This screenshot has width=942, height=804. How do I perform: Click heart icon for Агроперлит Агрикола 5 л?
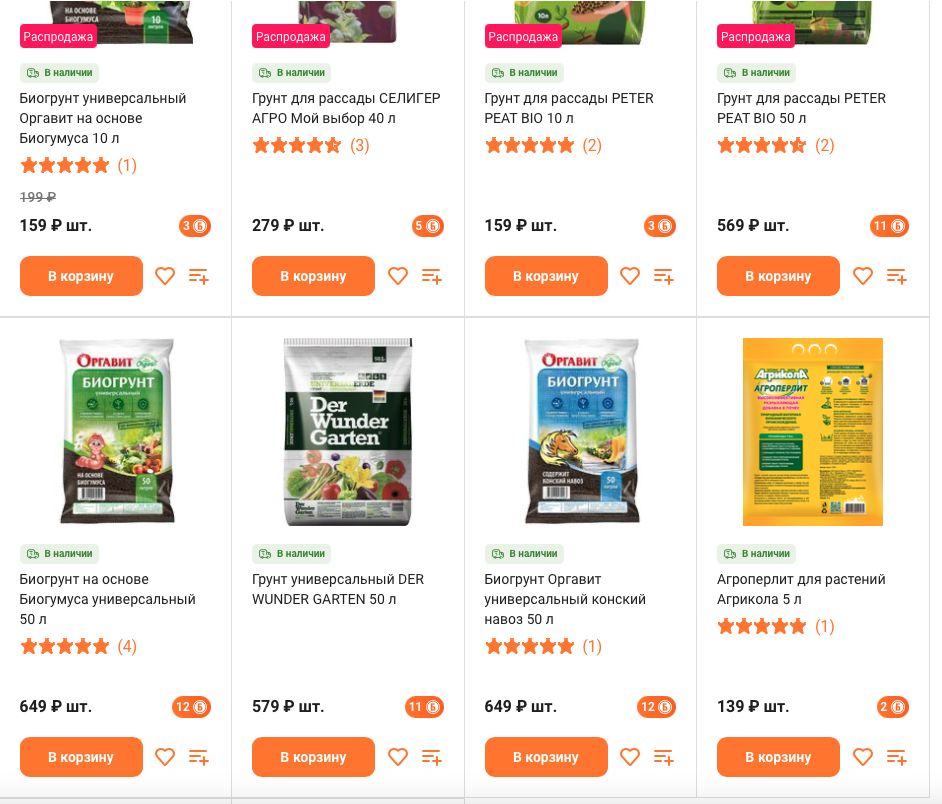click(863, 757)
